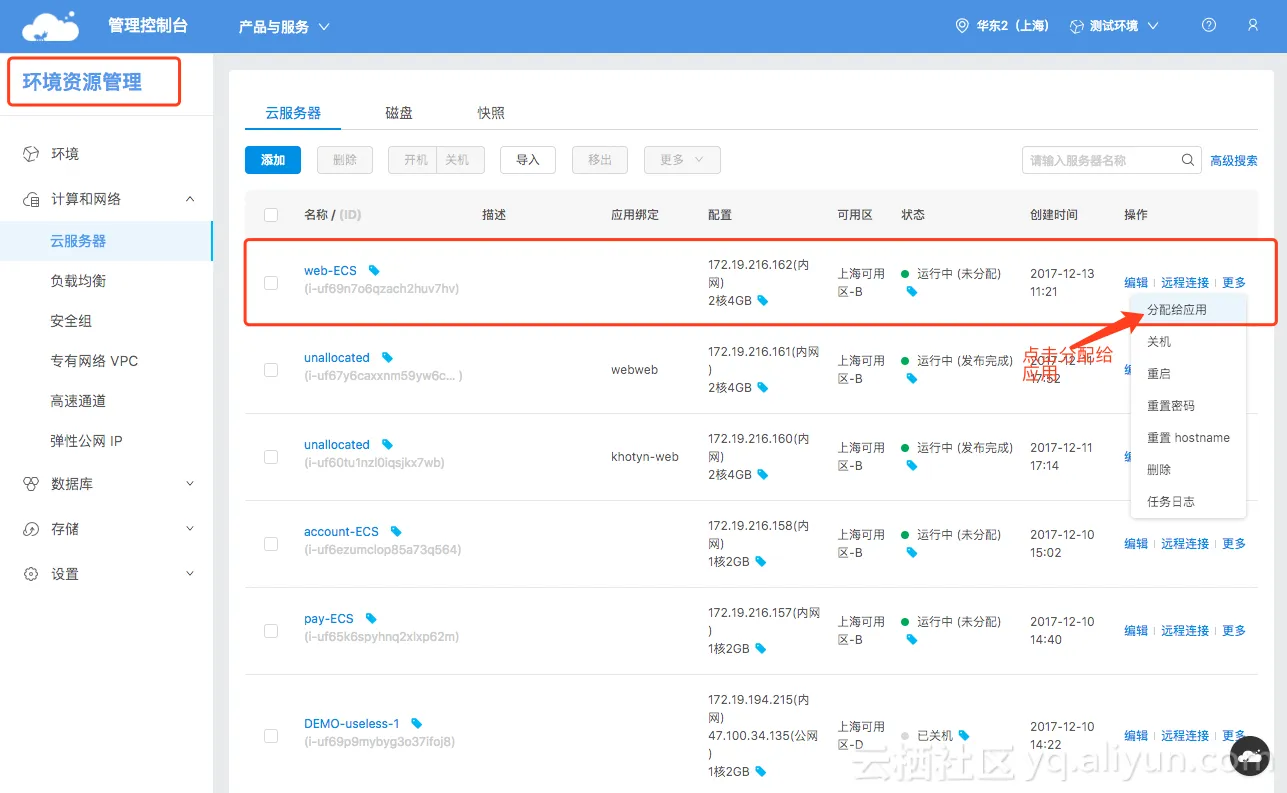Click the tag icon beside the webweb row's unallocated name
Viewport: 1287px width, 793px height.
[x=387, y=358]
